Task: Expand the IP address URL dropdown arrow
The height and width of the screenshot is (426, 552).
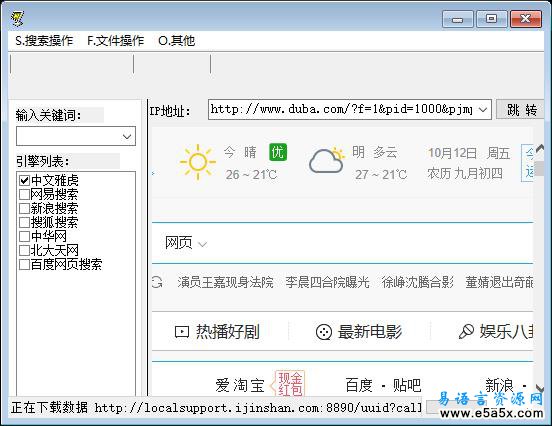Action: (483, 109)
